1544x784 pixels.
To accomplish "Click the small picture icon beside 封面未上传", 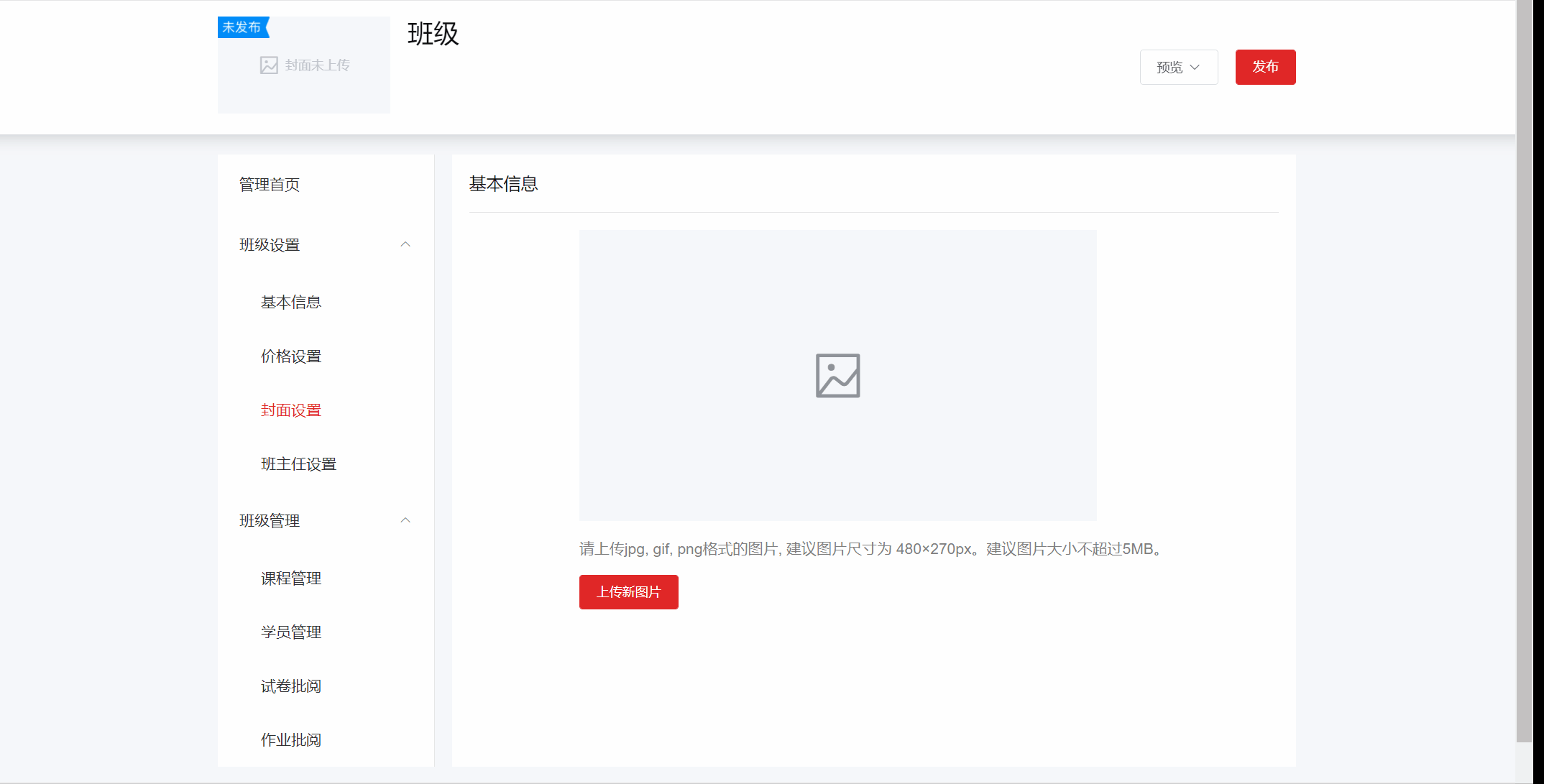I will (269, 65).
